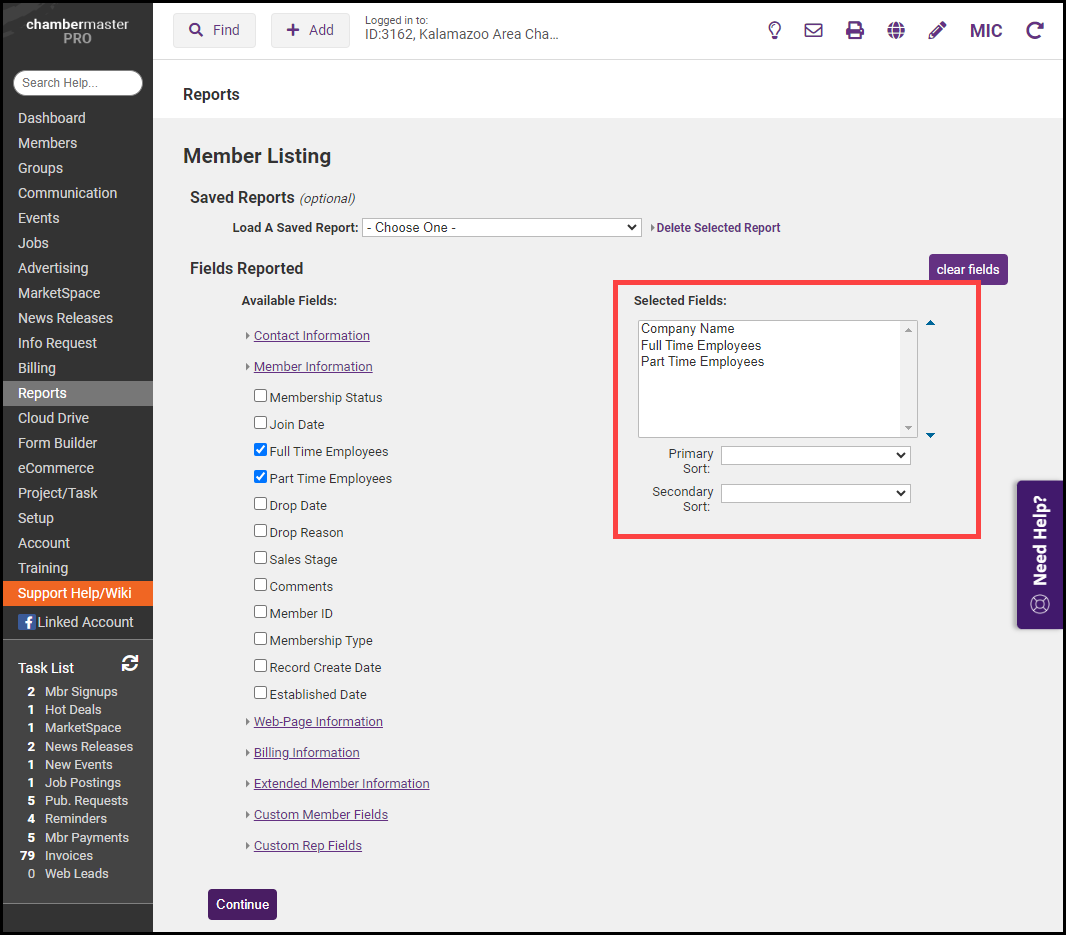
Task: Go to Dashboard in the sidebar
Action: tap(52, 118)
